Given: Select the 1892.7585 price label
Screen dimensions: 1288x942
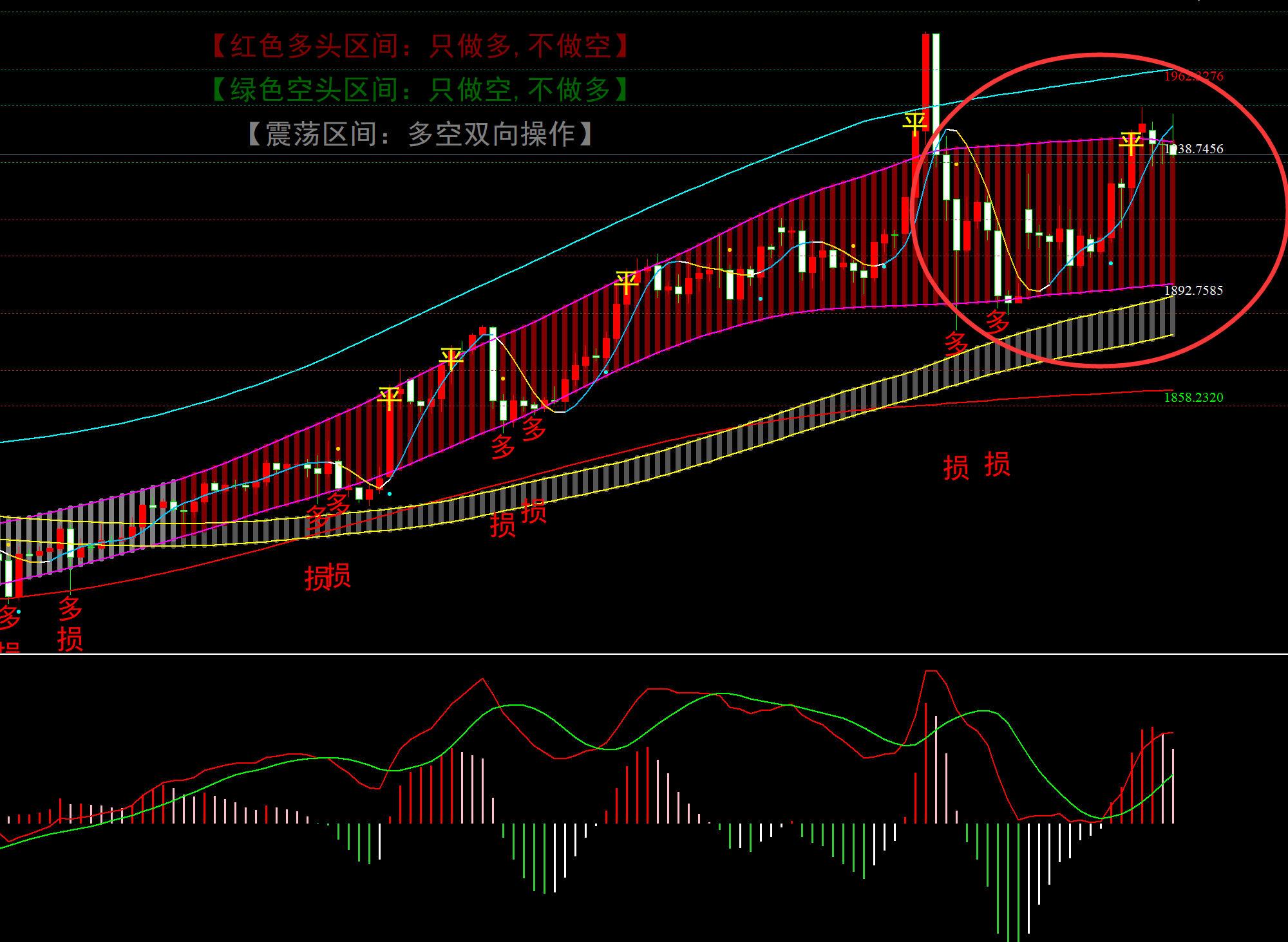Looking at the screenshot, I should [1193, 290].
